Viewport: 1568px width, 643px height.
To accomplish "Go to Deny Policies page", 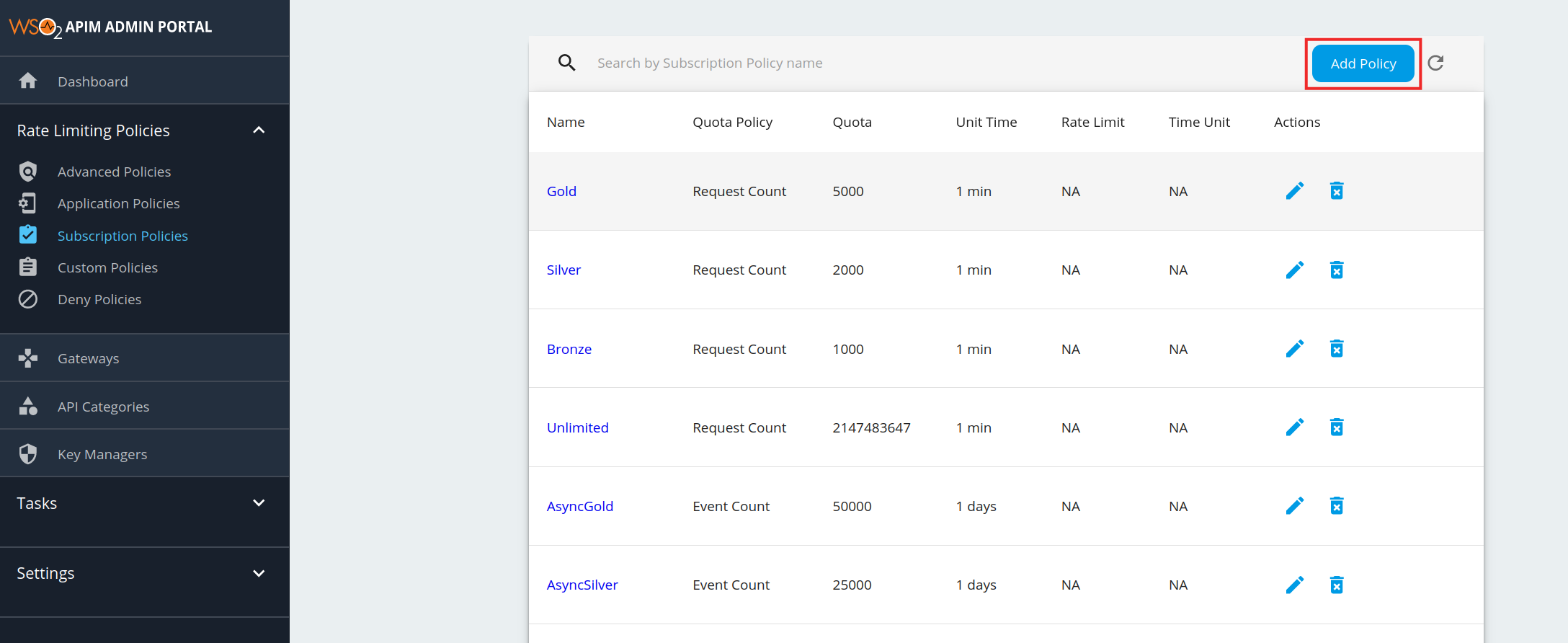I will click(99, 299).
